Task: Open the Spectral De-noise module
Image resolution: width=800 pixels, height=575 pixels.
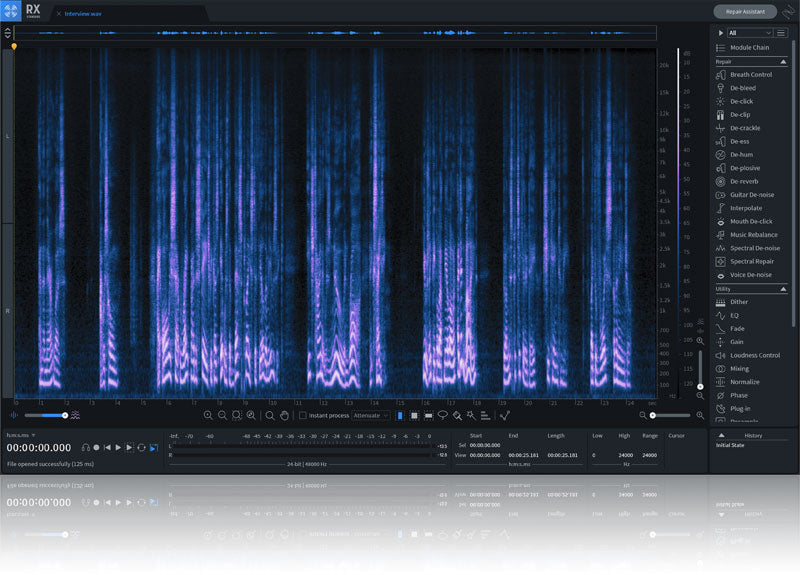Action: click(x=748, y=248)
